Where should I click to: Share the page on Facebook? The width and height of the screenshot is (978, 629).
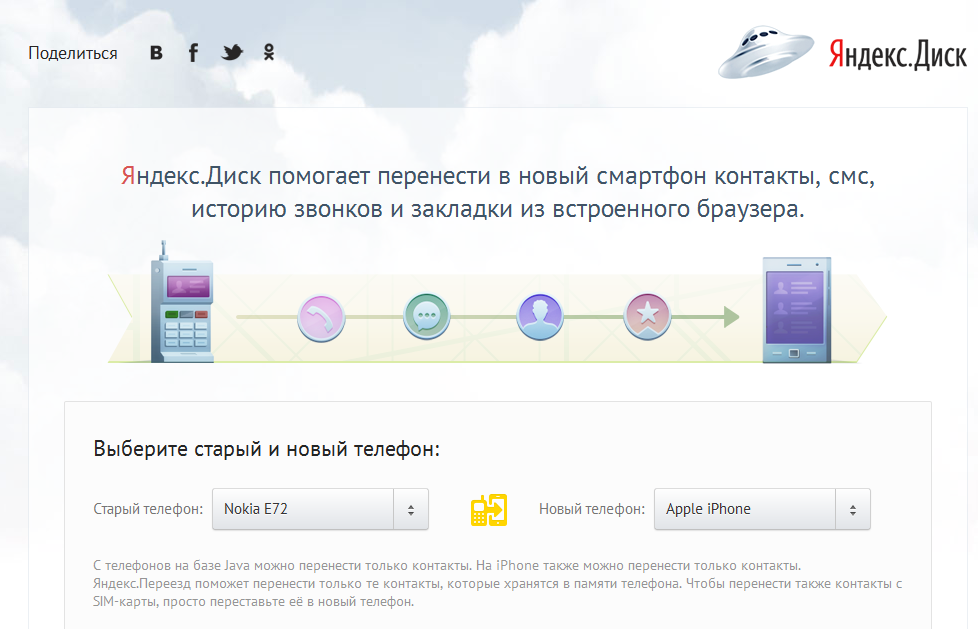[194, 53]
